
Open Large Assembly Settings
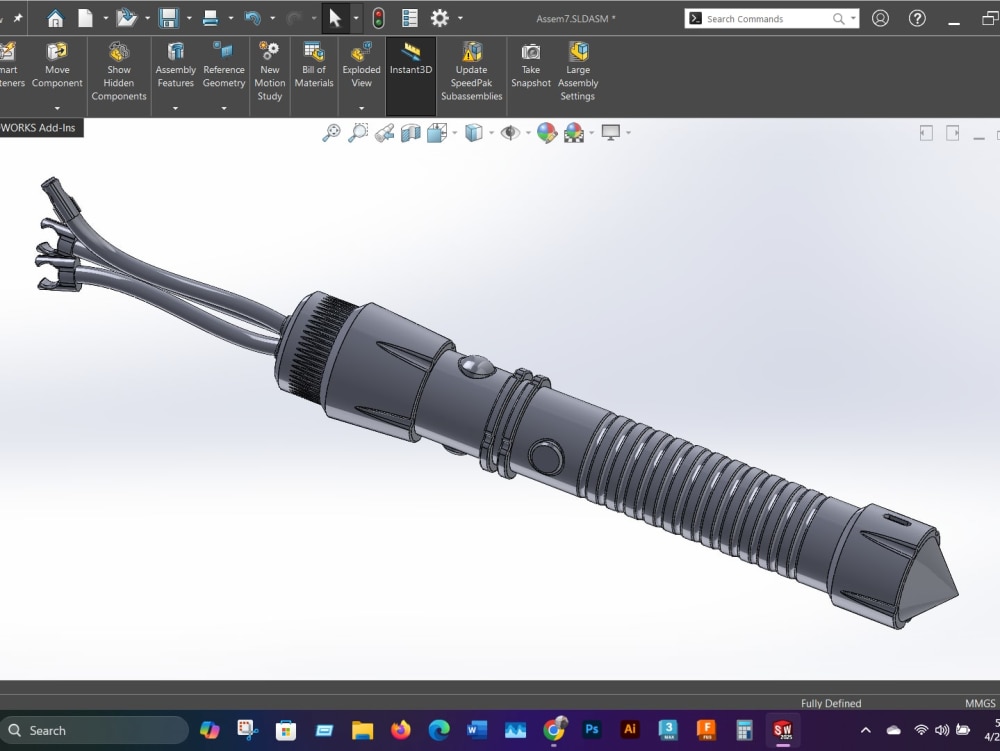(578, 71)
